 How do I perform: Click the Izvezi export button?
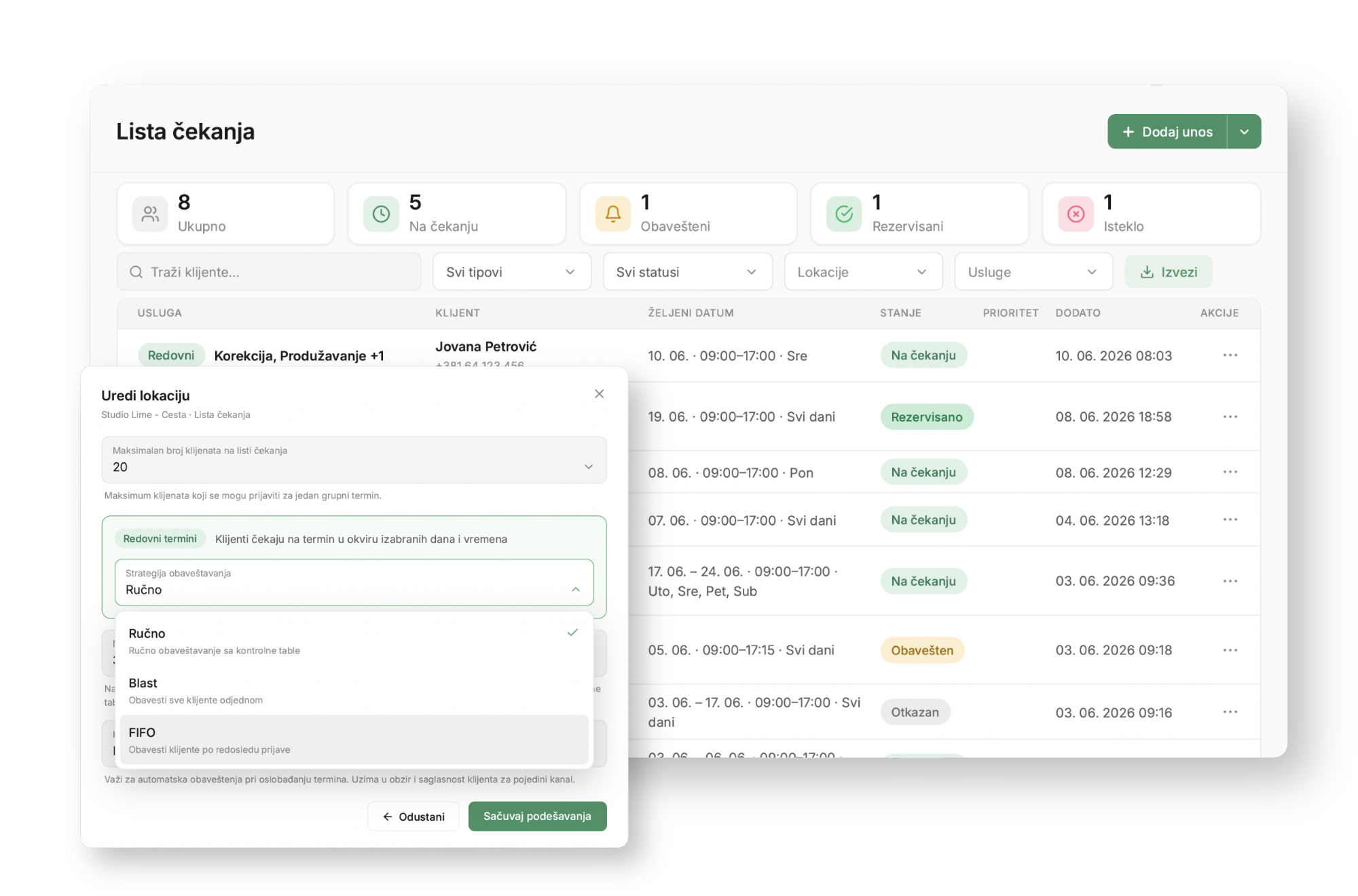1168,272
